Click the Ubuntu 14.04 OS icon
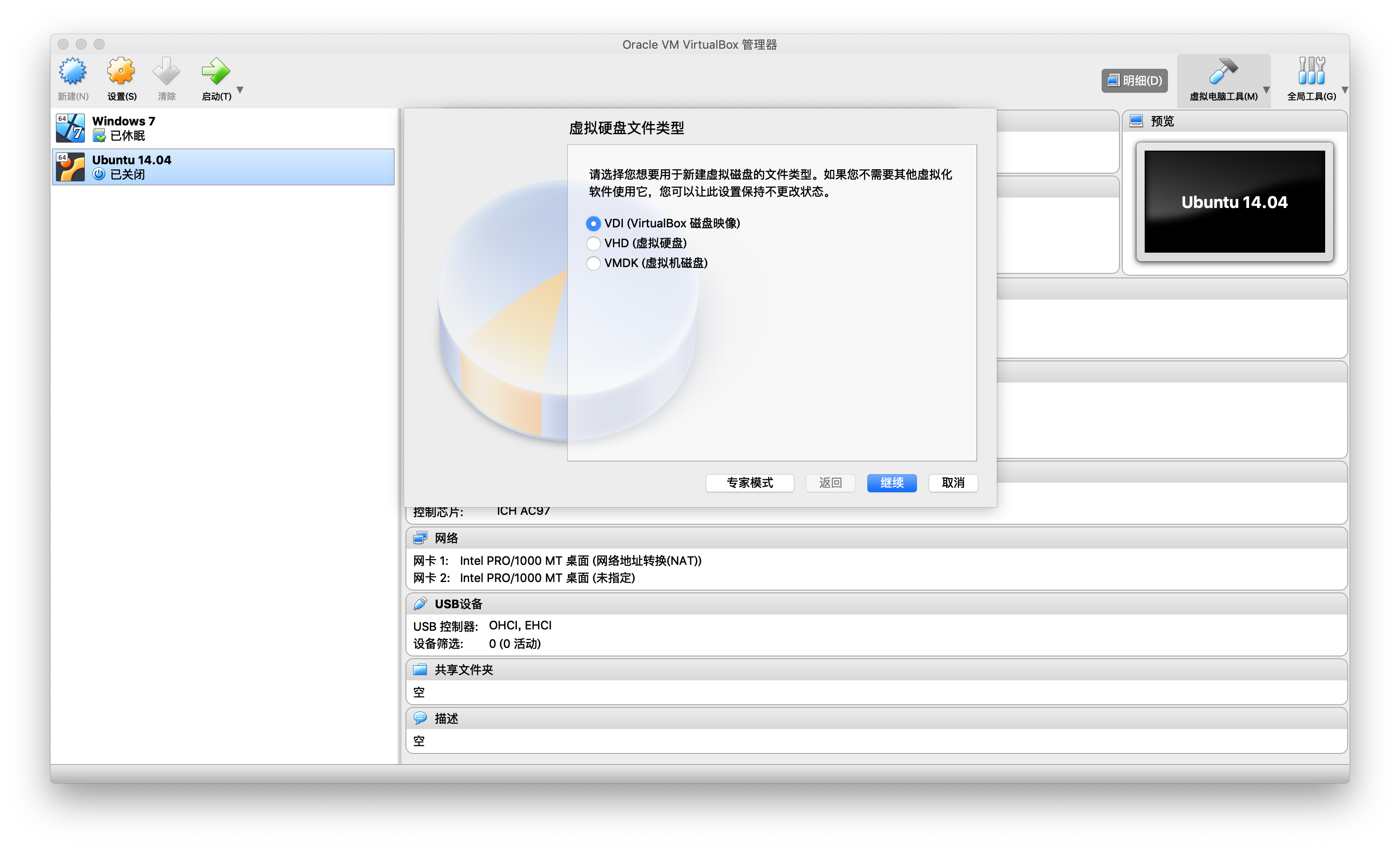Viewport: 1400px width, 850px height. (70, 167)
